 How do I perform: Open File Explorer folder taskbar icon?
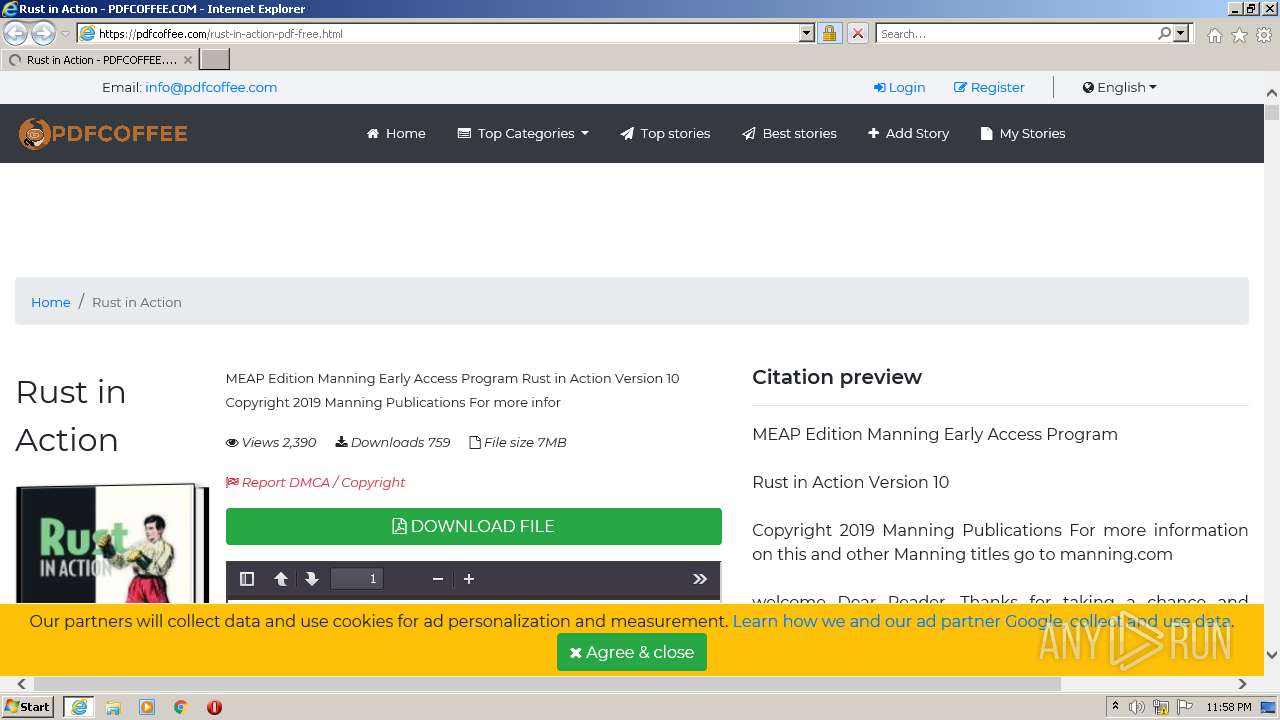pos(113,707)
